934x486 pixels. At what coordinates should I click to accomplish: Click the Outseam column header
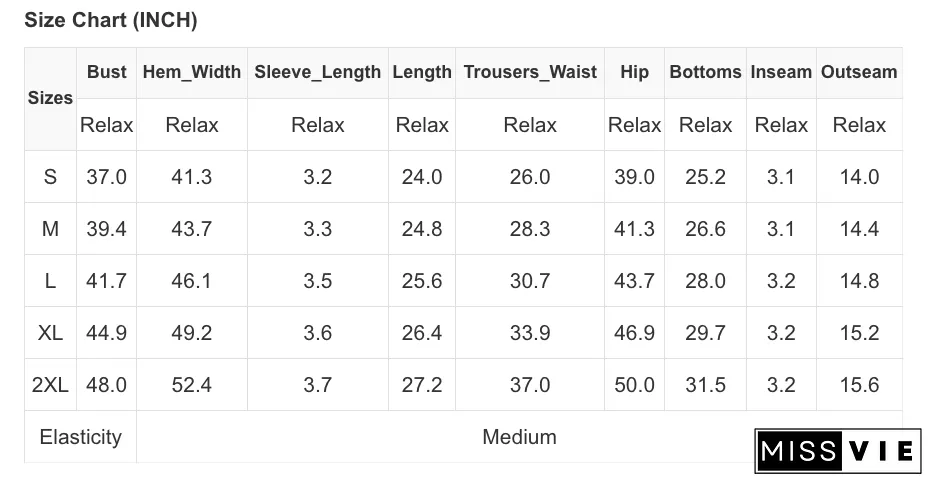coord(859,72)
